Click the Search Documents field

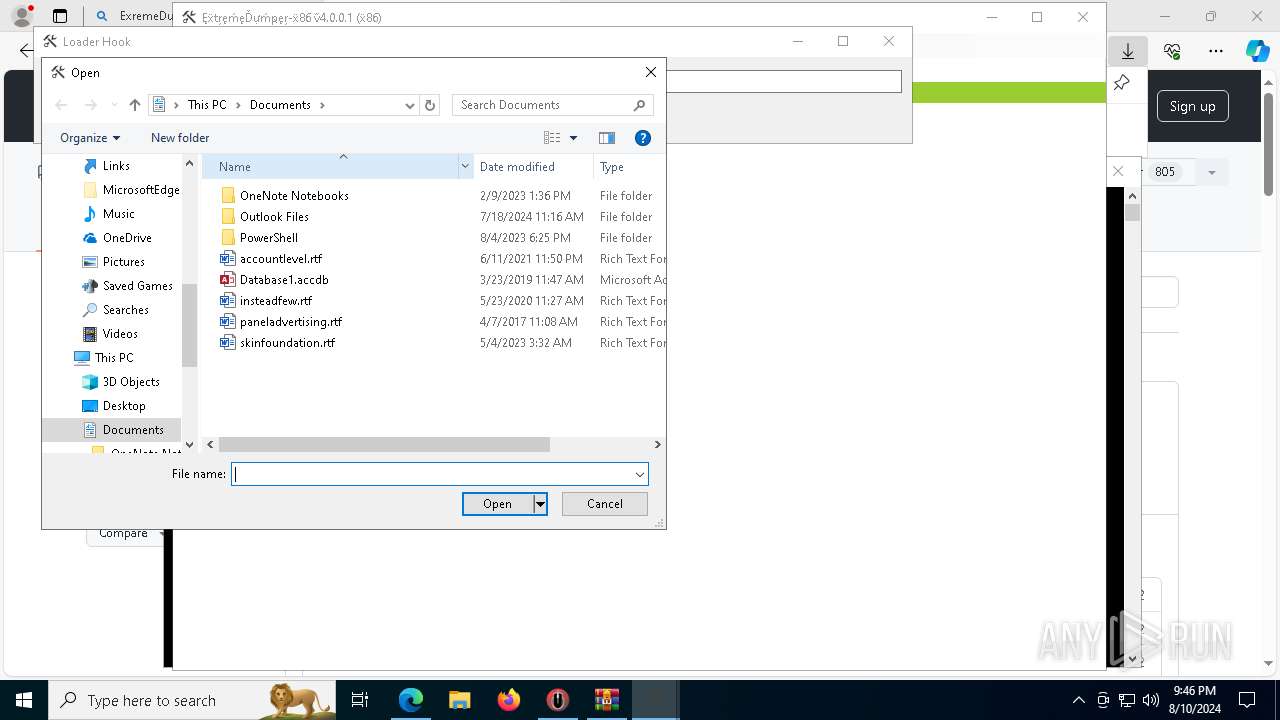(x=552, y=105)
